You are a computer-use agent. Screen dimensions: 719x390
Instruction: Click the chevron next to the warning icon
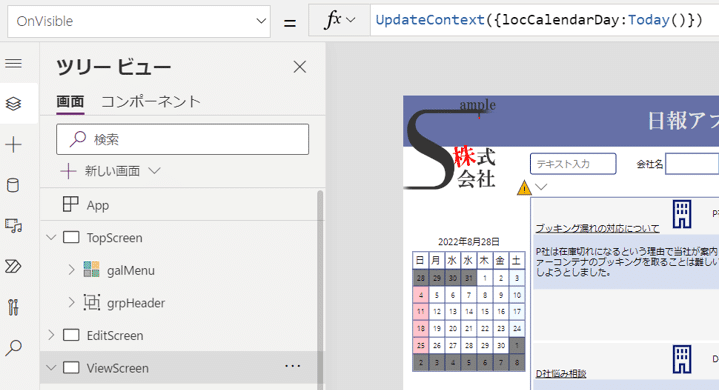[542, 187]
